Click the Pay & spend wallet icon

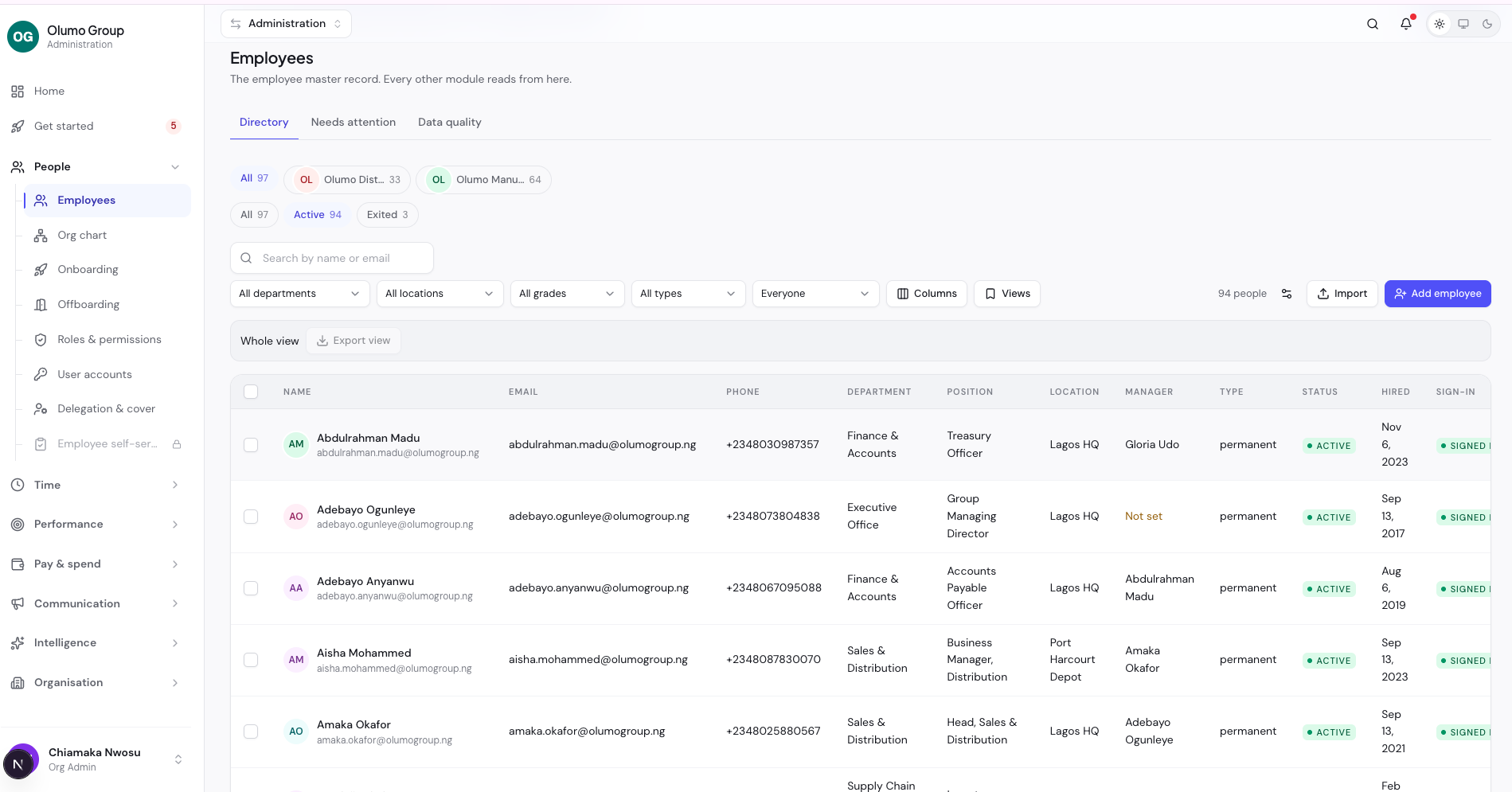pyautogui.click(x=18, y=564)
